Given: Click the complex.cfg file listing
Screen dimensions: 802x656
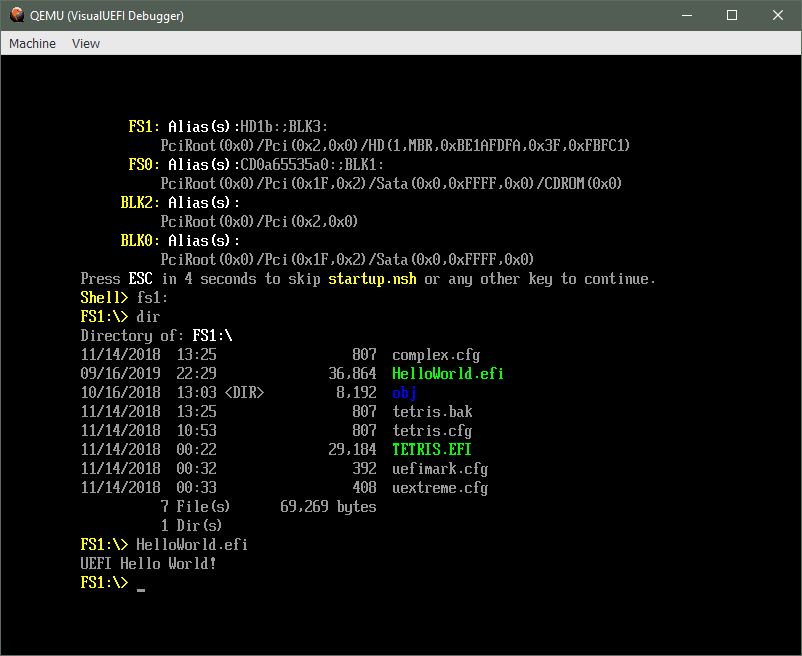Looking at the screenshot, I should [436, 355].
